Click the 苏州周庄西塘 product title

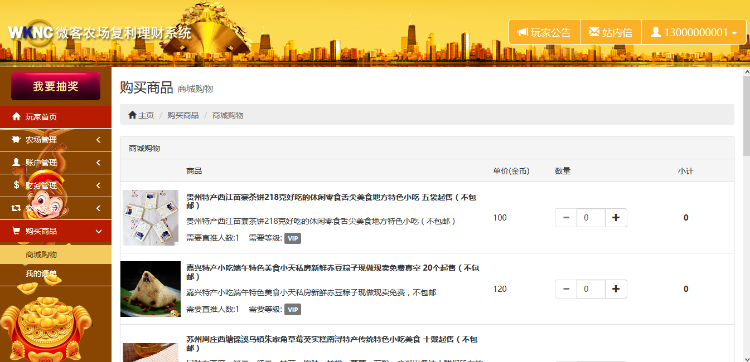[x=331, y=344]
